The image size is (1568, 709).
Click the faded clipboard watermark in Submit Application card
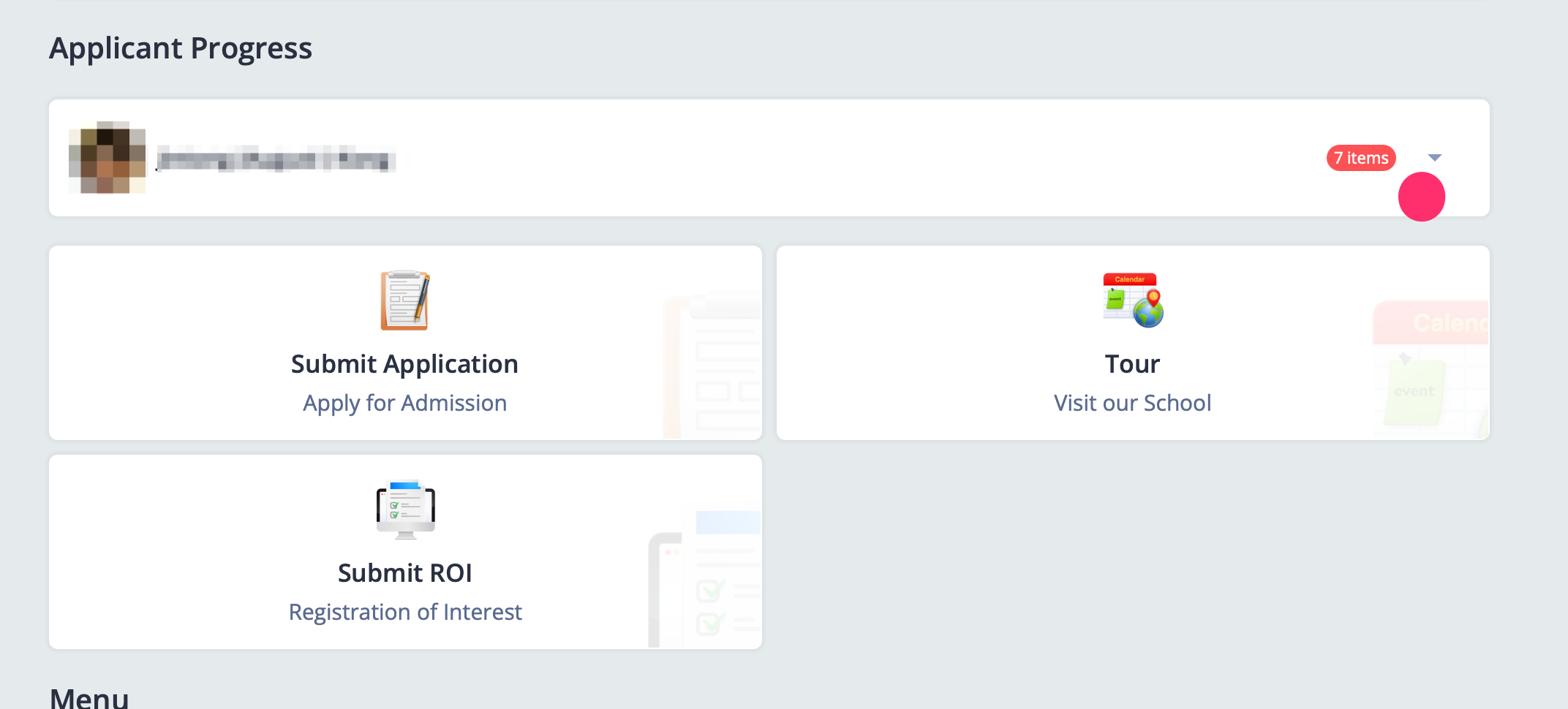point(713,365)
